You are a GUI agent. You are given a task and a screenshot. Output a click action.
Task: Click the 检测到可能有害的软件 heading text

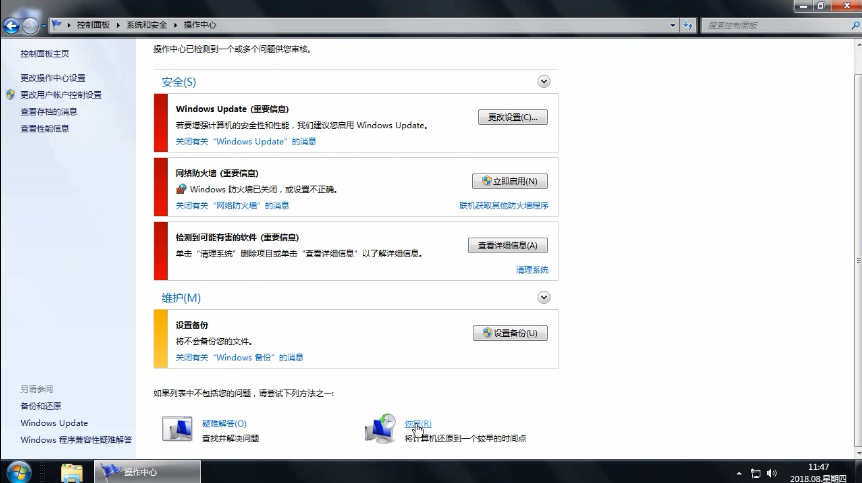(x=237, y=237)
